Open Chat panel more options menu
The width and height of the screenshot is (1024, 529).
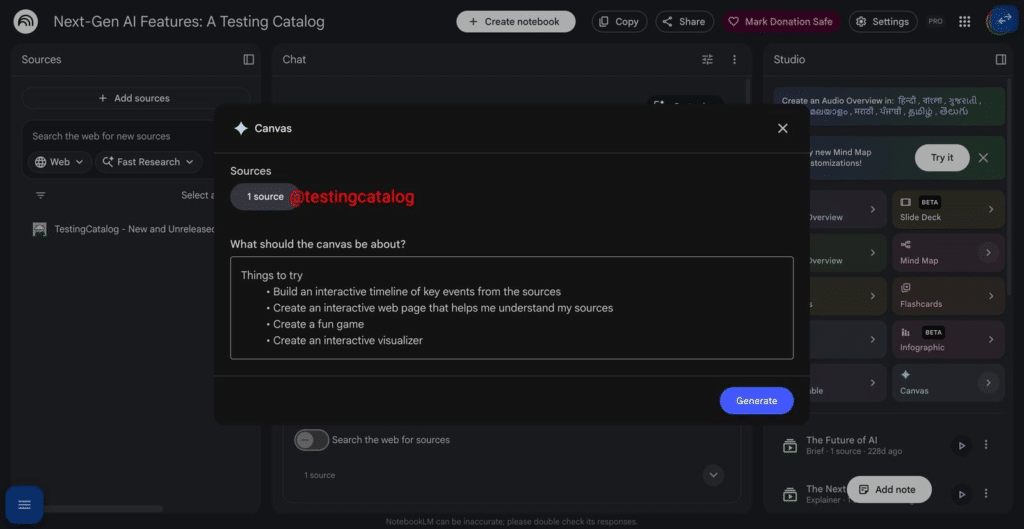point(734,59)
